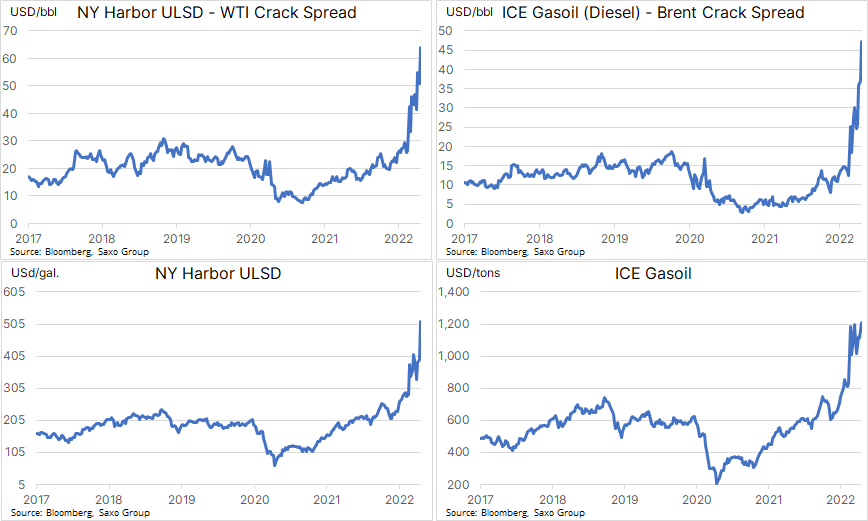Click the 70 y-axis value in the WTI chart
Image resolution: width=868 pixels, height=521 pixels.
point(10,31)
